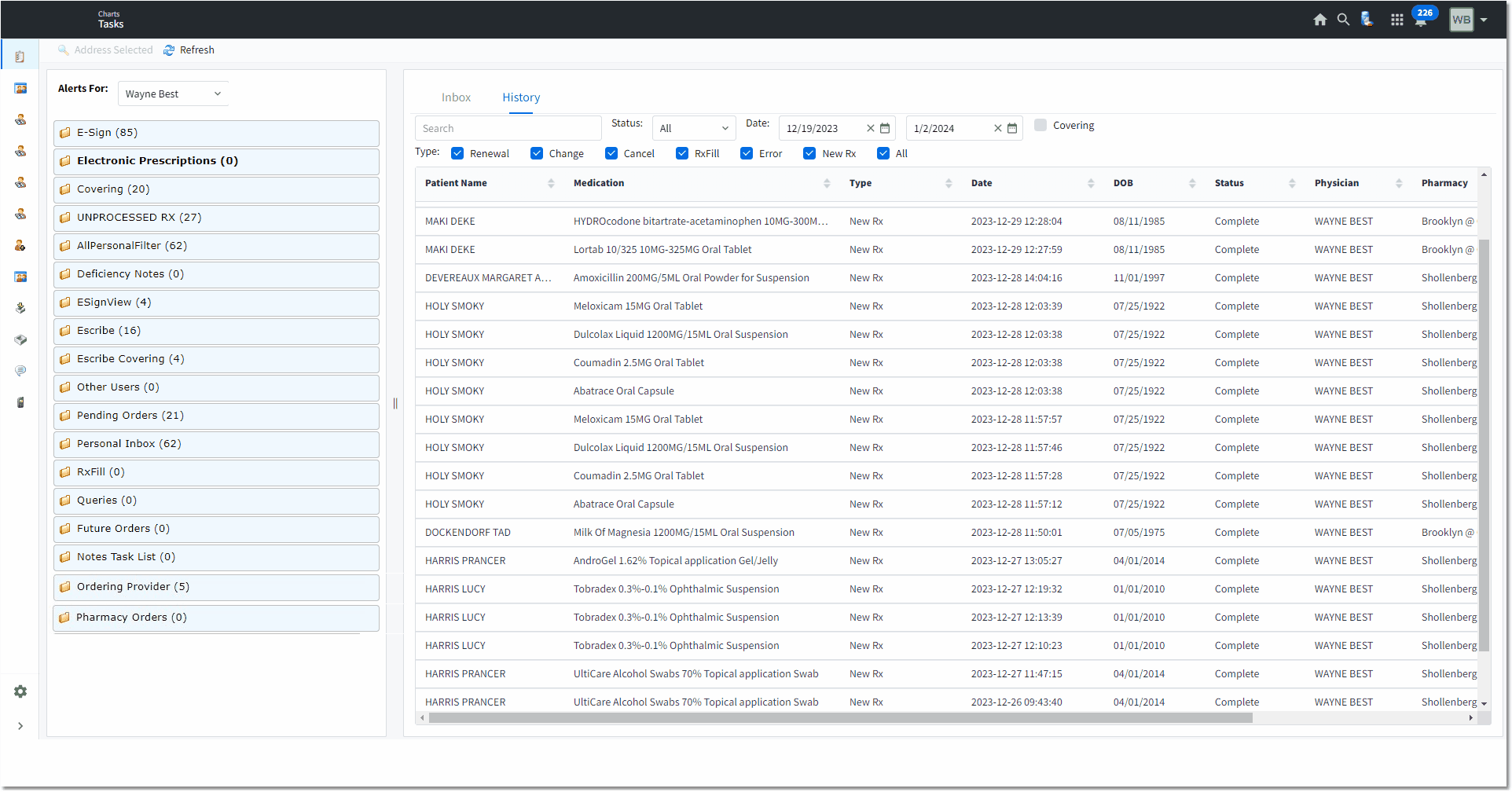Open the clipboard Tasks icon in left sidebar
The image size is (1512, 792).
[x=20, y=57]
